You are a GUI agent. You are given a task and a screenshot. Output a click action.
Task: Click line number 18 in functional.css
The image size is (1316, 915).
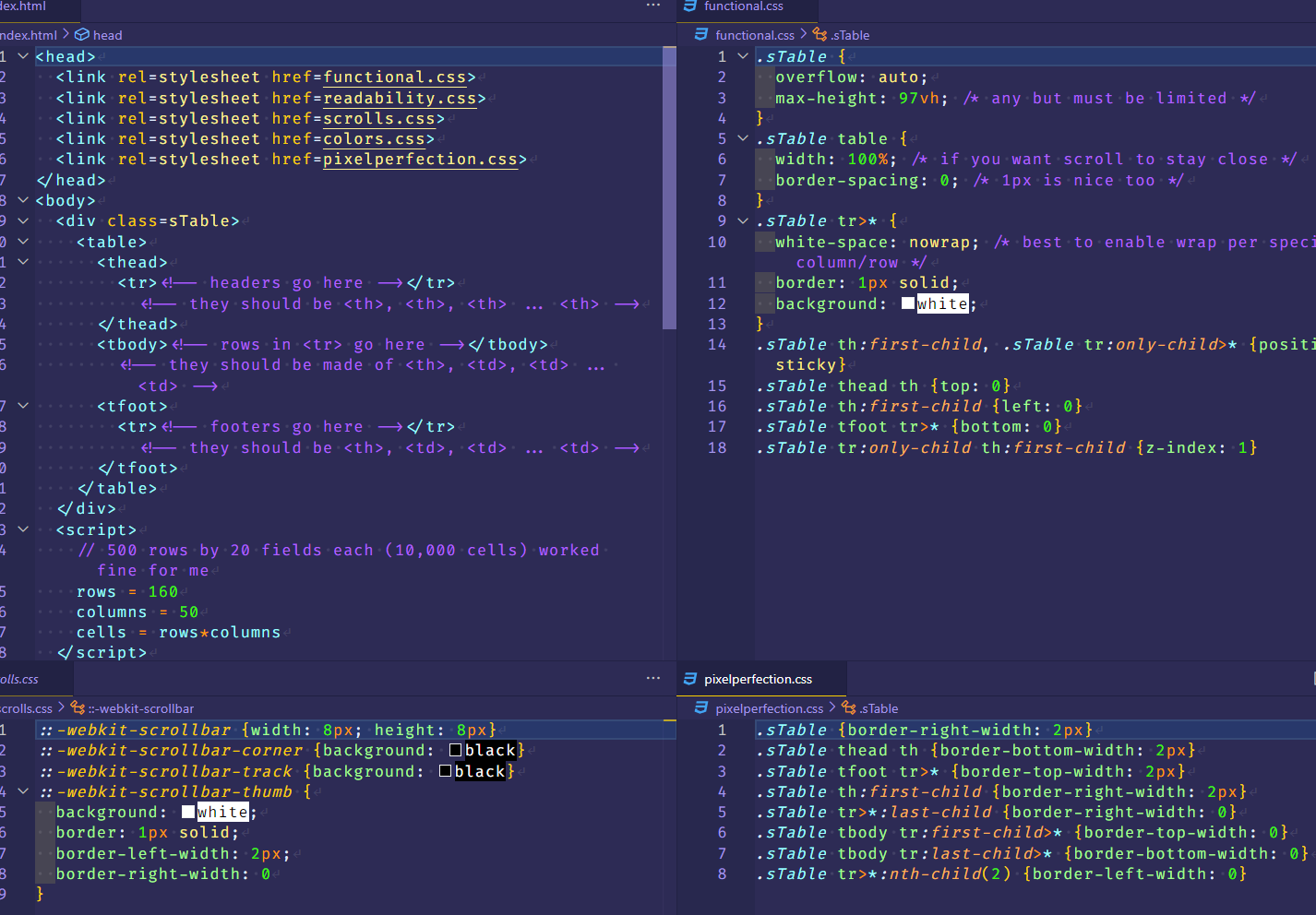pyautogui.click(x=717, y=447)
